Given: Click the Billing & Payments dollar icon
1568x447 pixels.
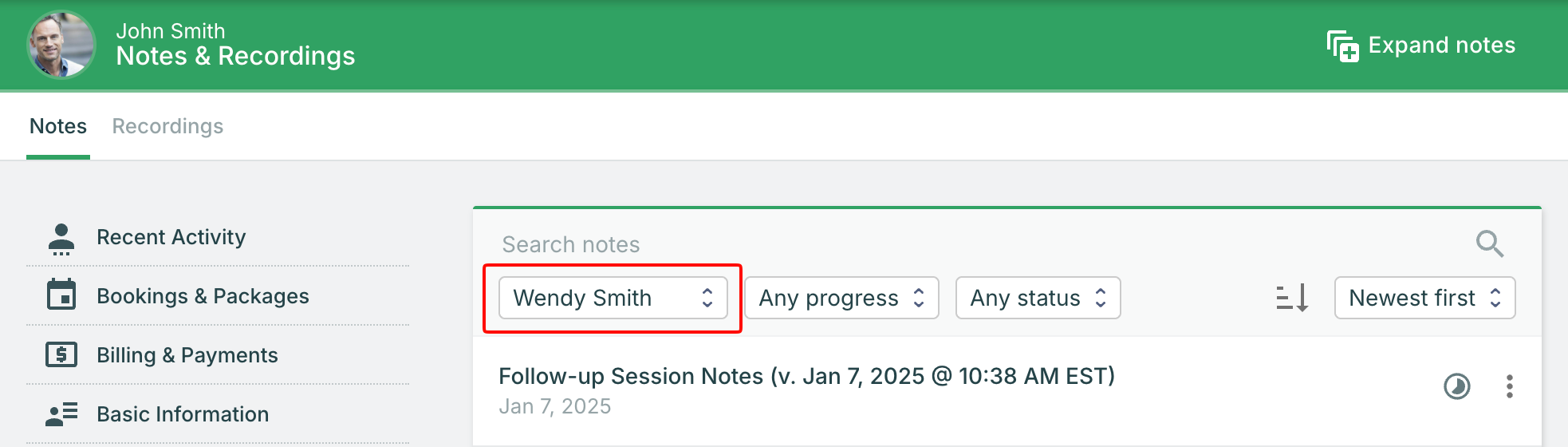Looking at the screenshot, I should click(x=61, y=354).
